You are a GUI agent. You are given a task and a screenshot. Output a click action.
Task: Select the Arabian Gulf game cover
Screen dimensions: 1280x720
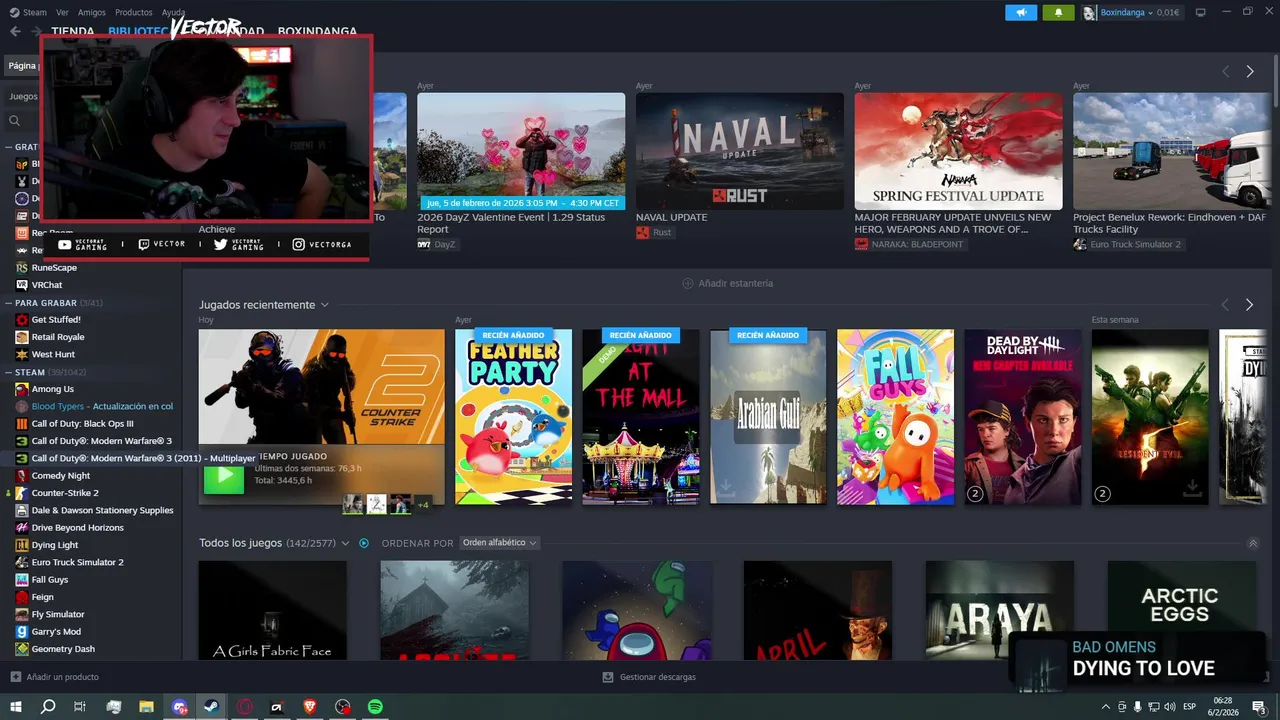(x=768, y=416)
